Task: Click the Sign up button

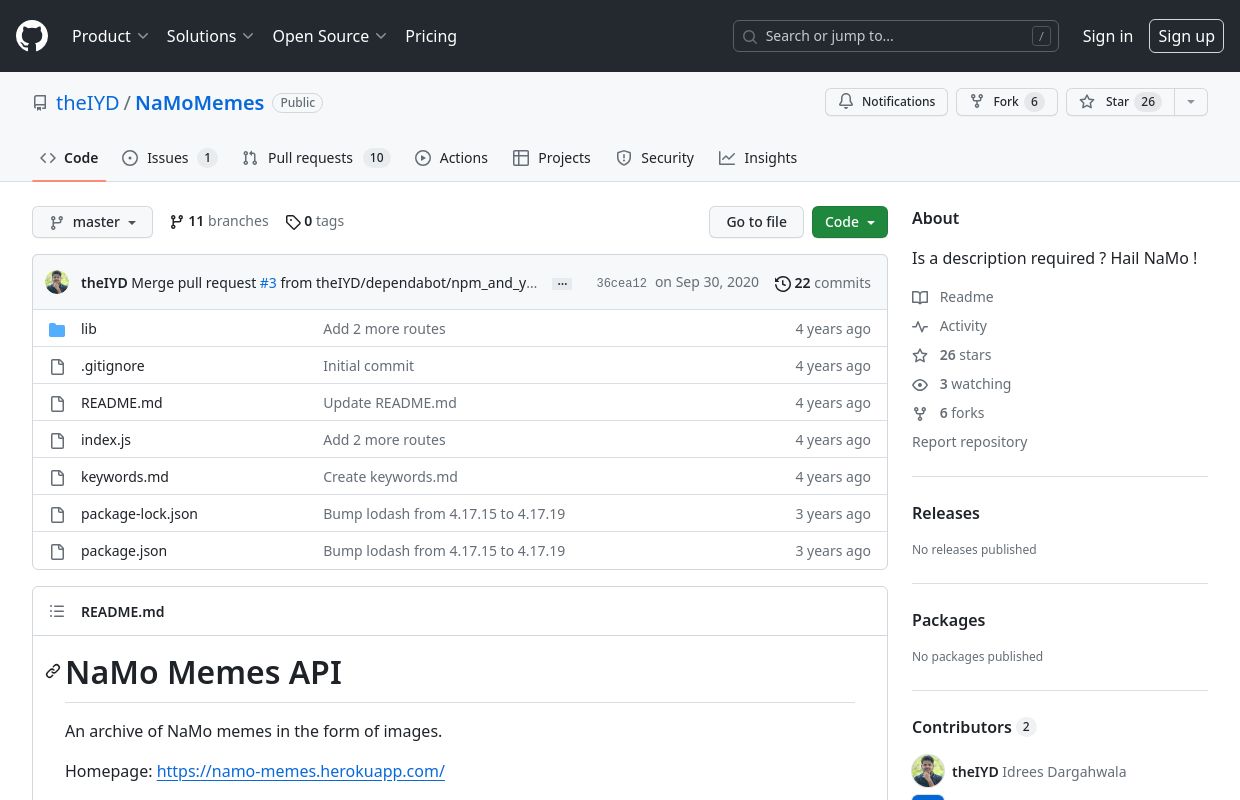Action: [1186, 36]
